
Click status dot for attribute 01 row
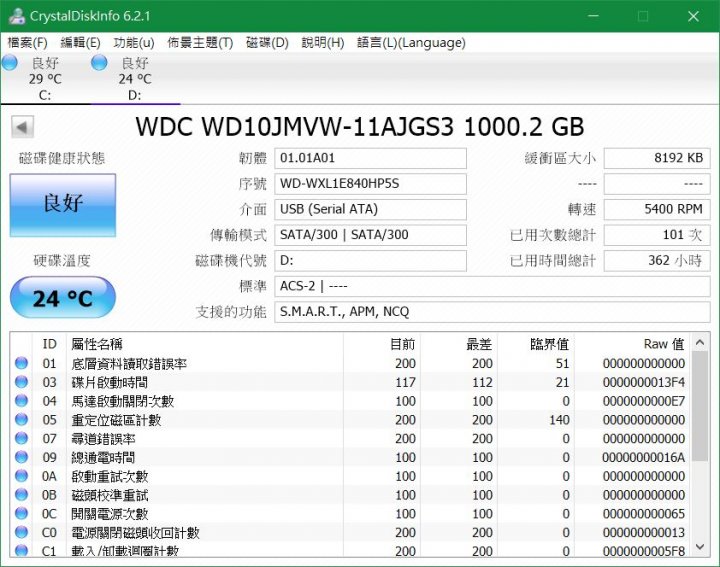(x=21, y=363)
